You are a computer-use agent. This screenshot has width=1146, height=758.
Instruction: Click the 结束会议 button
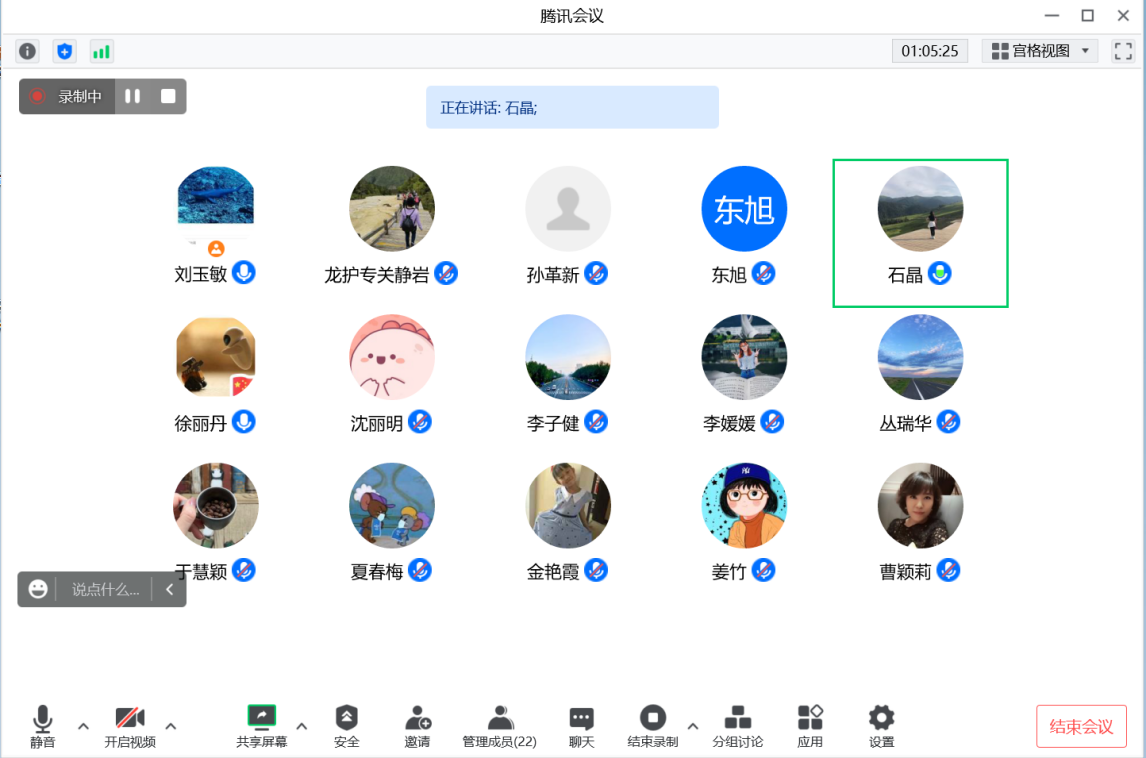point(1081,727)
